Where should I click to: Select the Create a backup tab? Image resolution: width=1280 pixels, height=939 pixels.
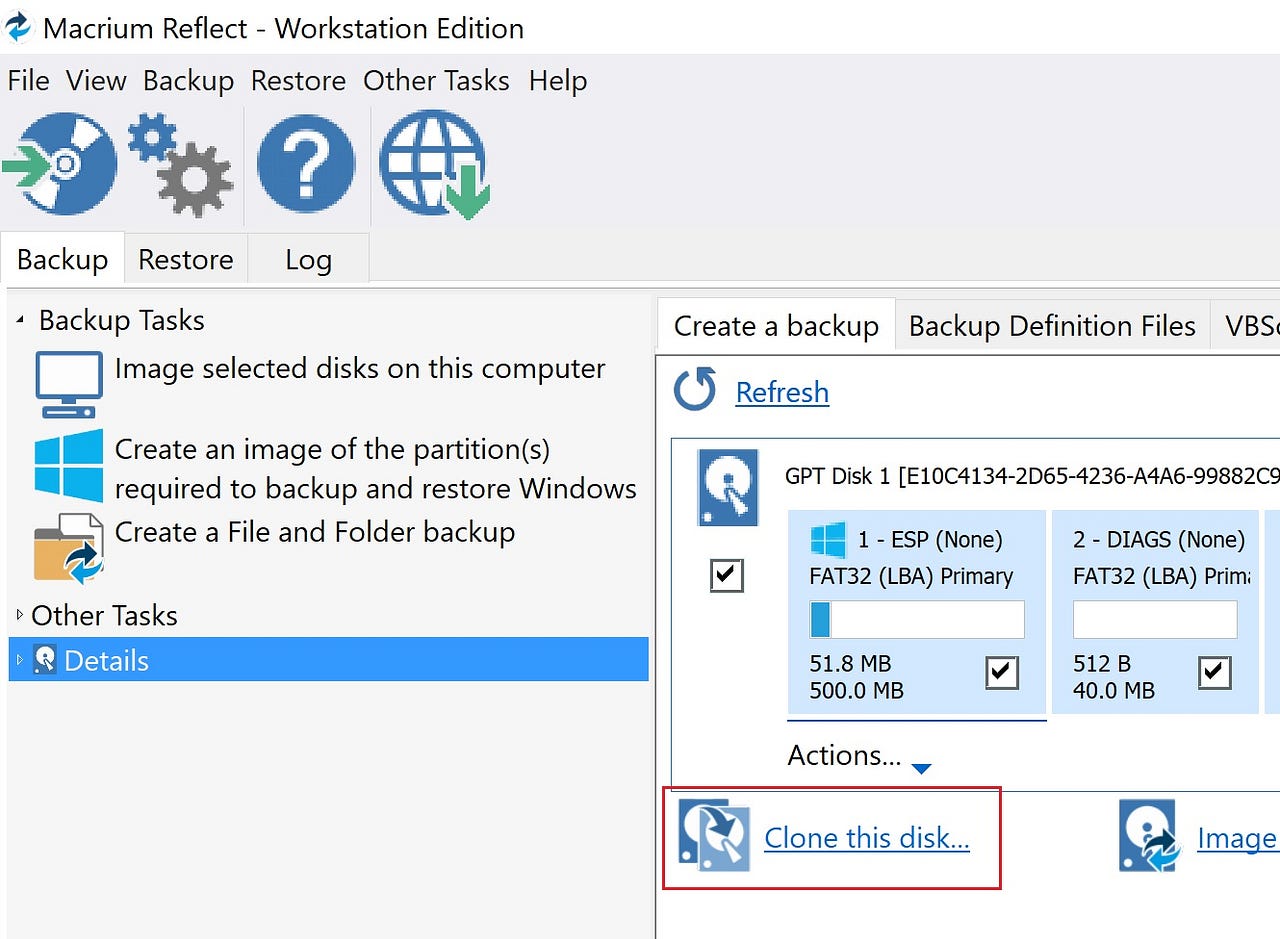point(776,326)
